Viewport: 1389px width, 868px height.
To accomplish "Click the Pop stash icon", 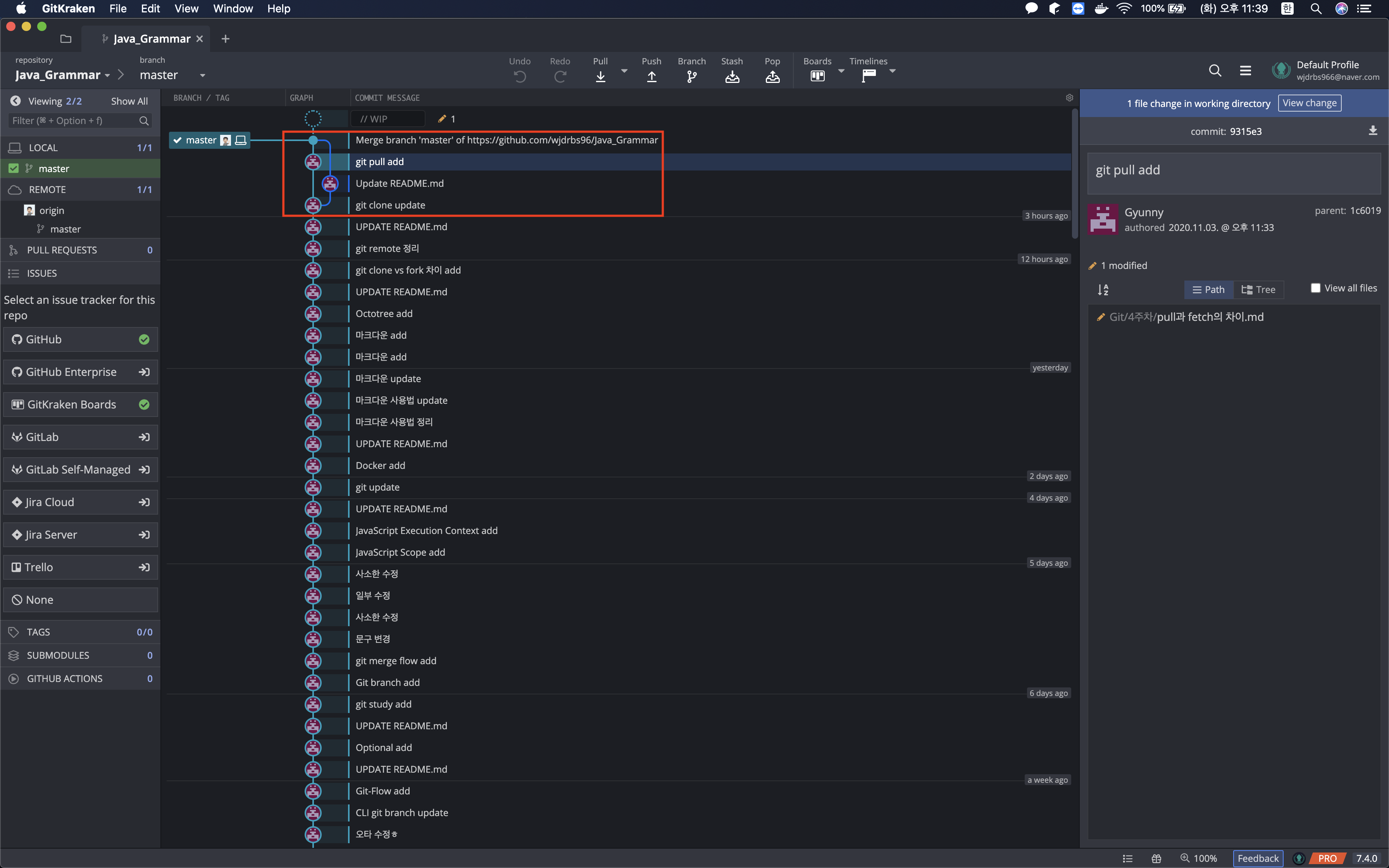I will tap(772, 76).
